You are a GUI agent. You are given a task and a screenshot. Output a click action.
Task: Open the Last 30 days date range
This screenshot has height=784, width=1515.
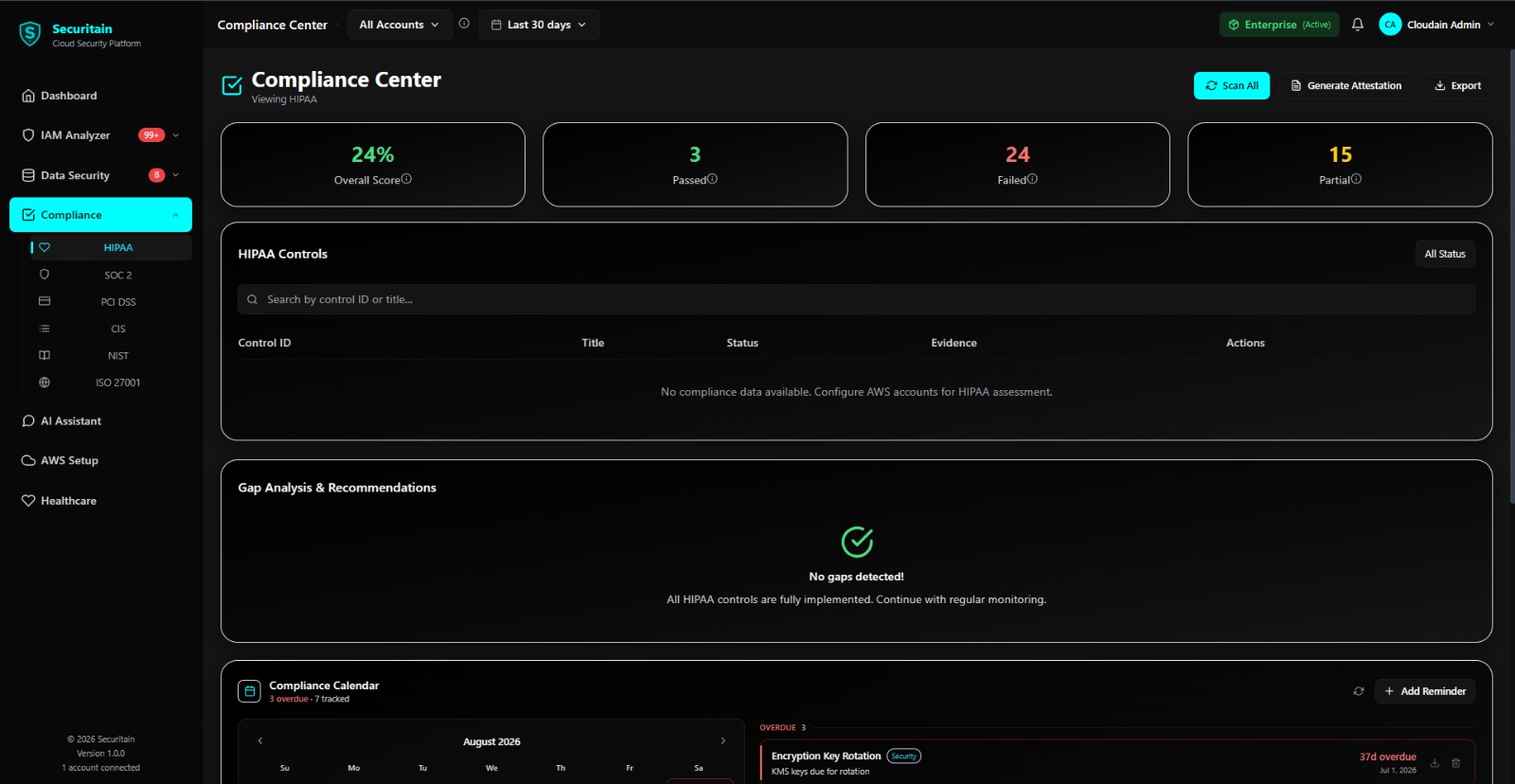click(539, 25)
